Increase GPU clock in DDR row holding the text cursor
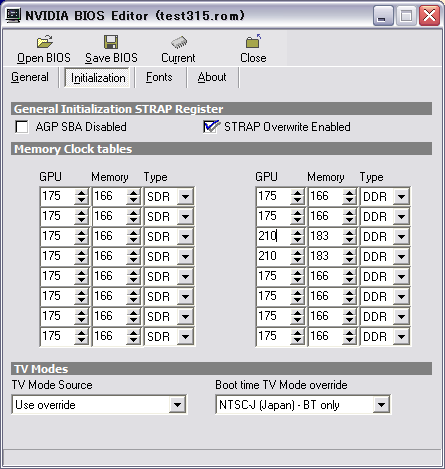Viewport: 445px width, 469px height. (x=297, y=233)
